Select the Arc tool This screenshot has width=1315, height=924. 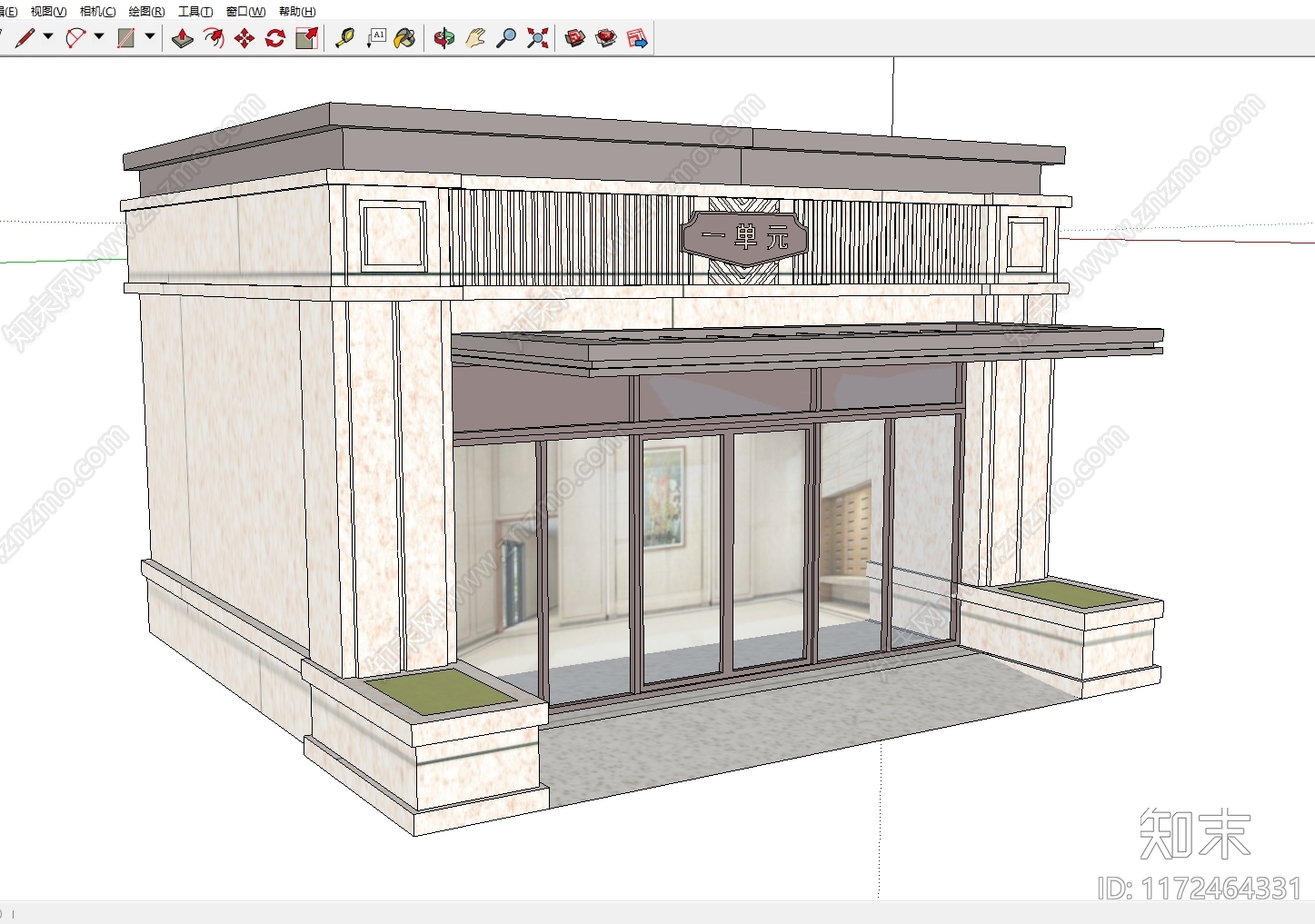tap(75, 37)
